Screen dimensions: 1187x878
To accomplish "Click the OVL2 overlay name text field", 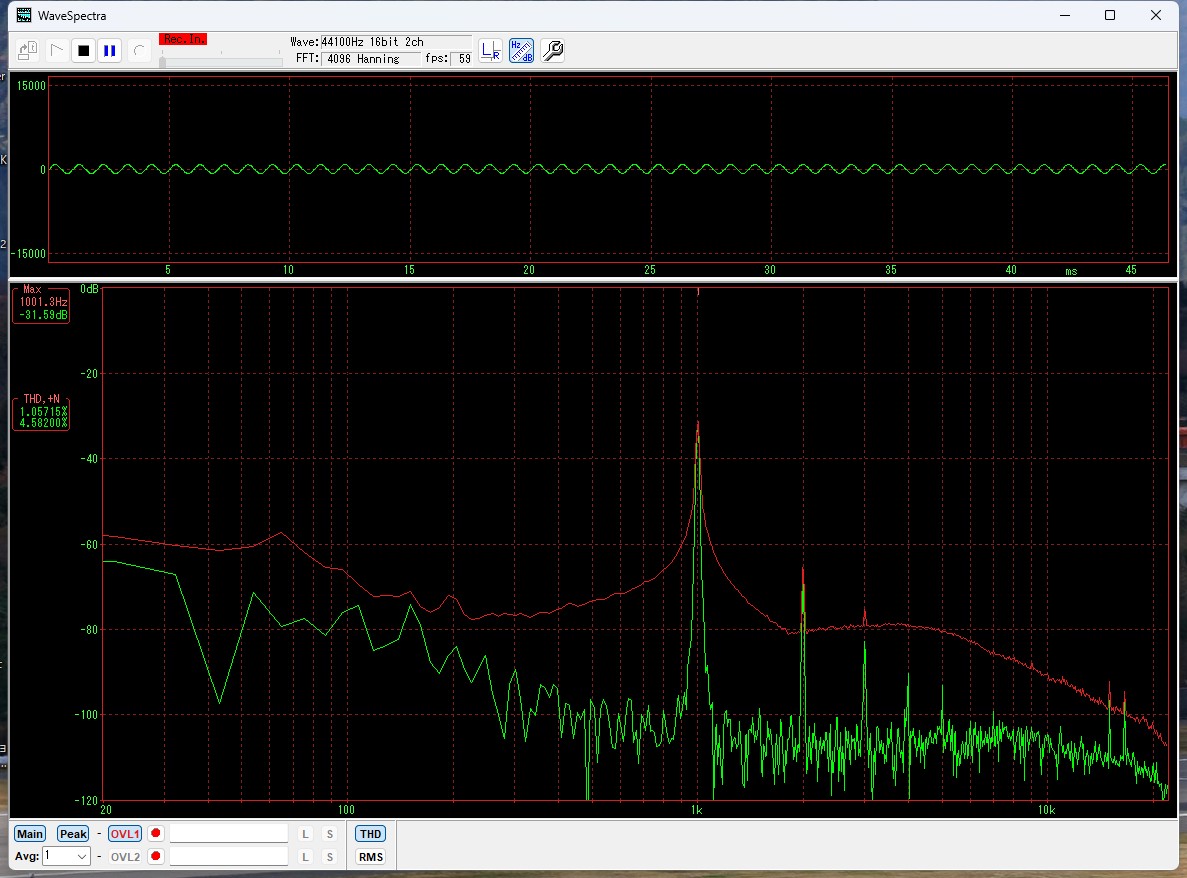I will 229,857.
